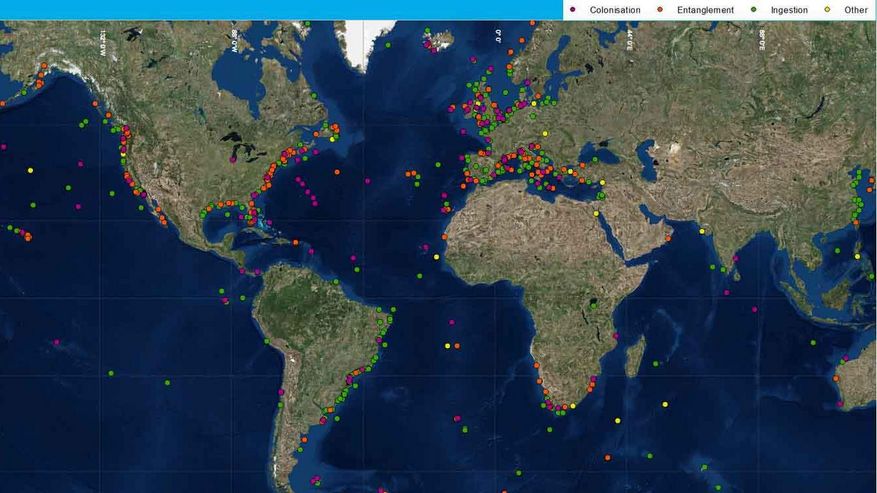
Task: Select the yellow marker in the Arabian Sea
Action: point(702,231)
